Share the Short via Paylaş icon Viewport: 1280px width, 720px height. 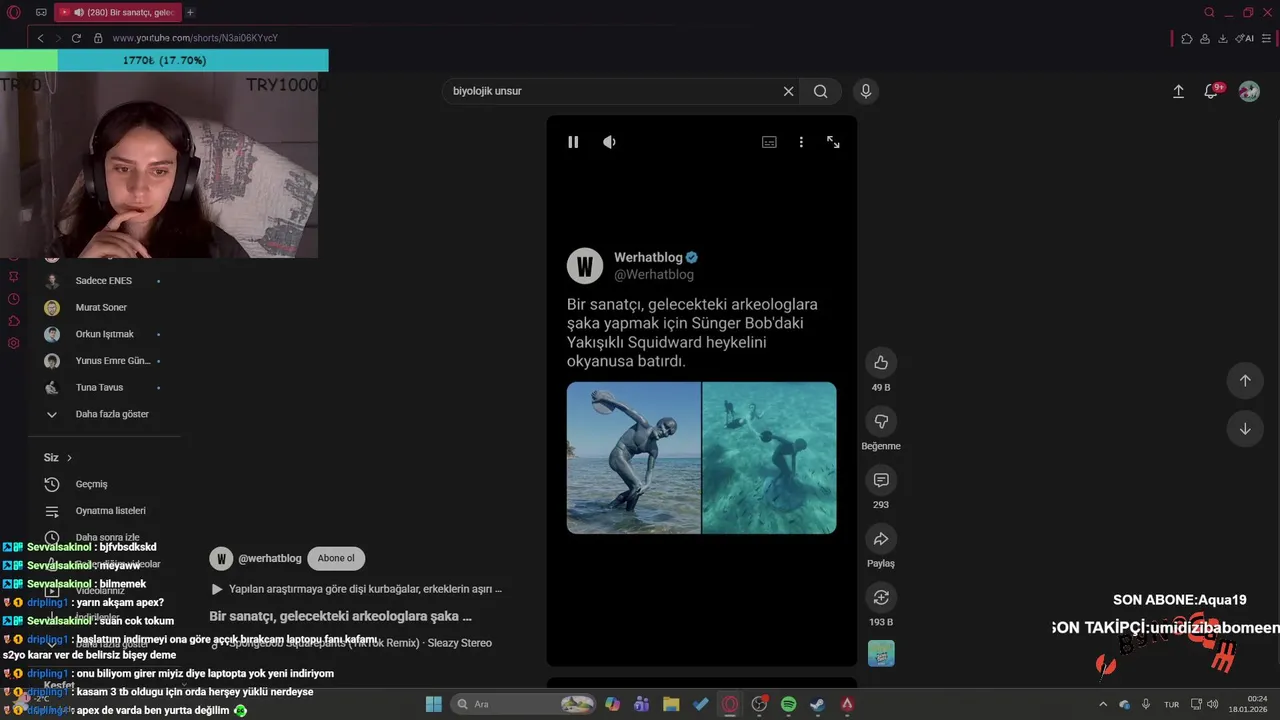point(881,539)
